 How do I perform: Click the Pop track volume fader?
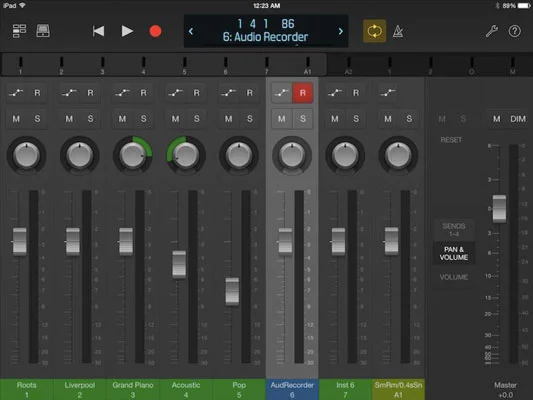pyautogui.click(x=232, y=291)
